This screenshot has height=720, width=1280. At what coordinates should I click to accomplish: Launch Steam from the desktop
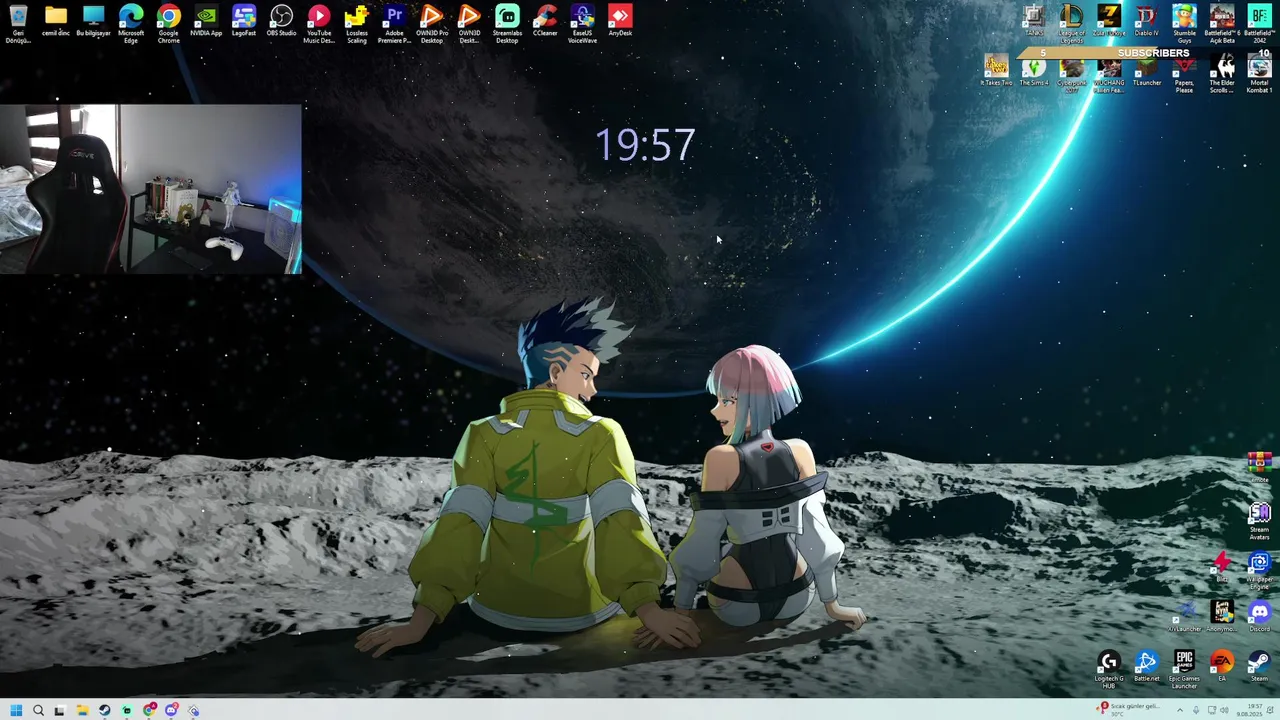(x=1259, y=667)
